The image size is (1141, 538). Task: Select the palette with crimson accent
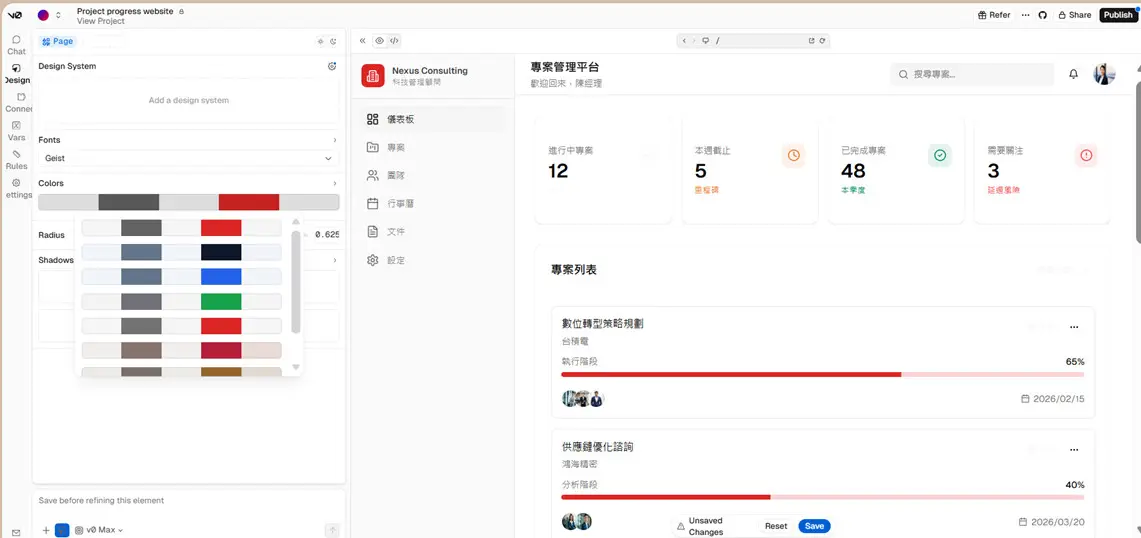181,350
